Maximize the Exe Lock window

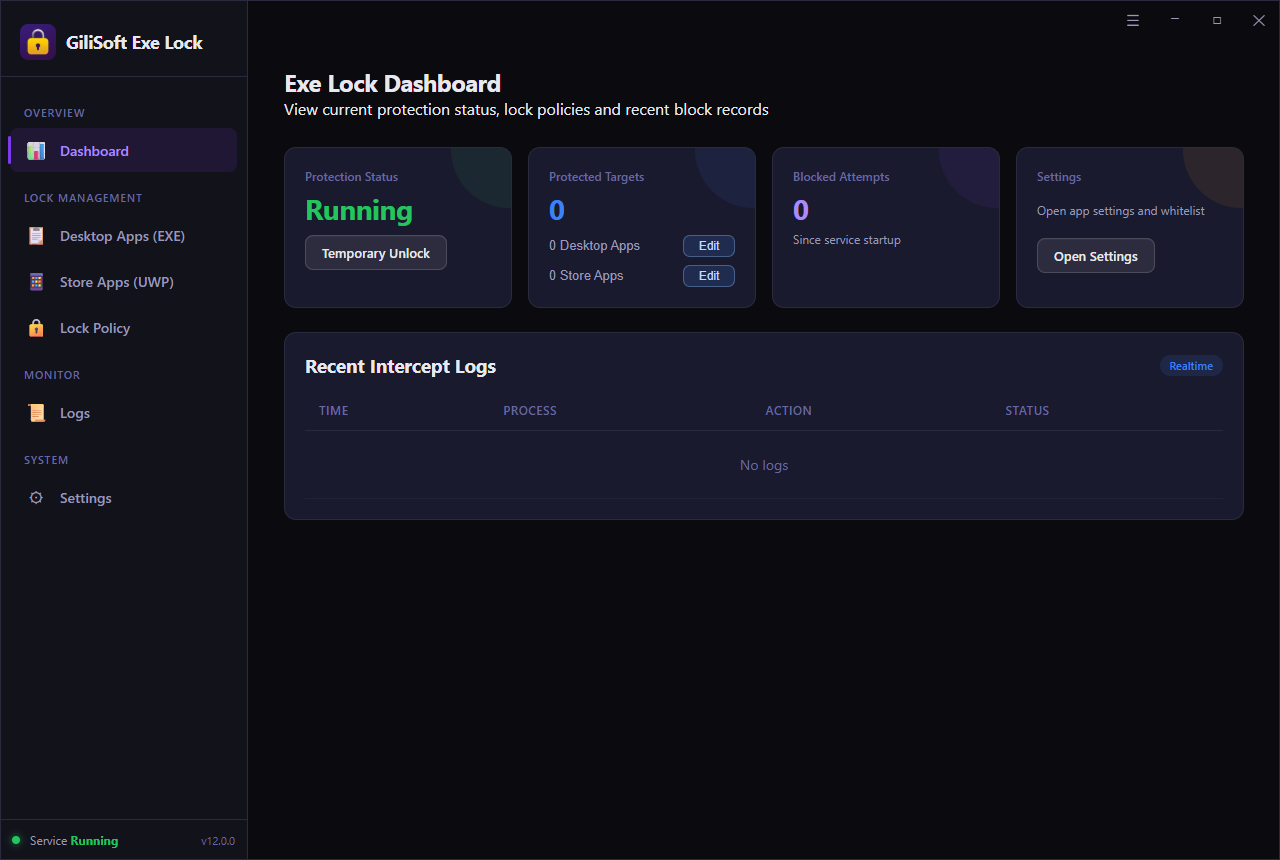click(x=1217, y=20)
